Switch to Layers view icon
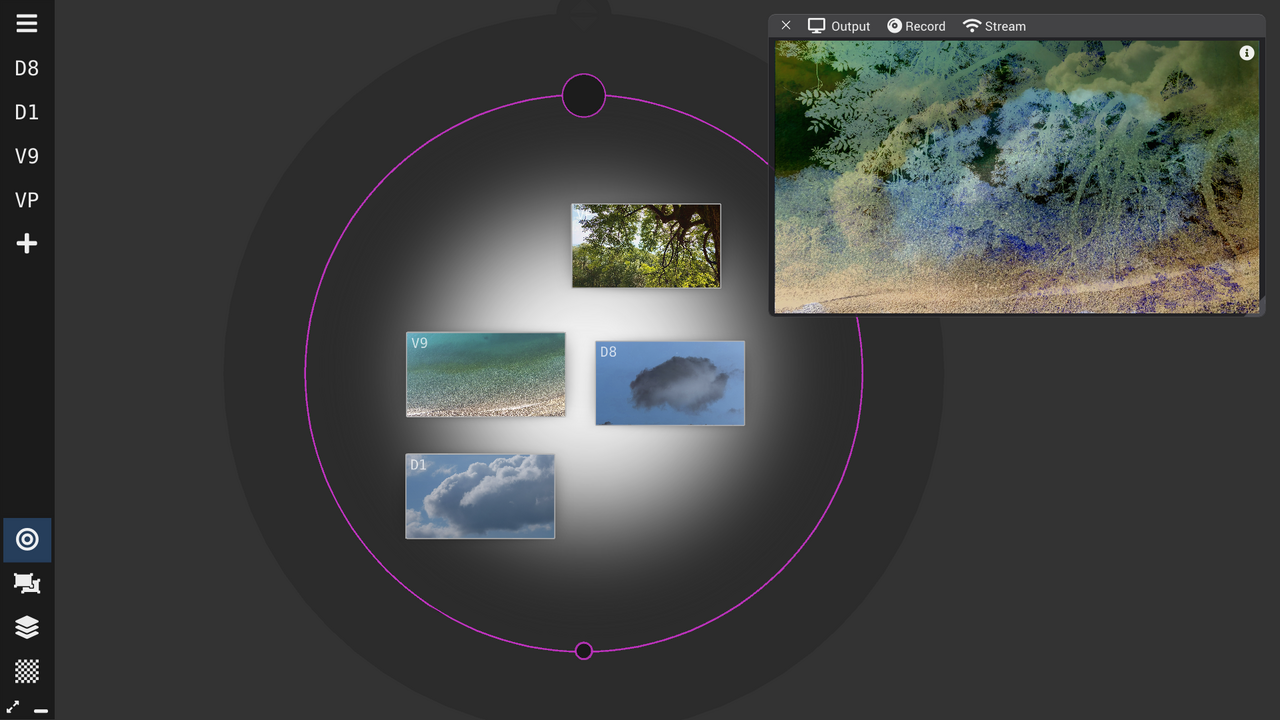Image resolution: width=1280 pixels, height=720 pixels. point(27,627)
